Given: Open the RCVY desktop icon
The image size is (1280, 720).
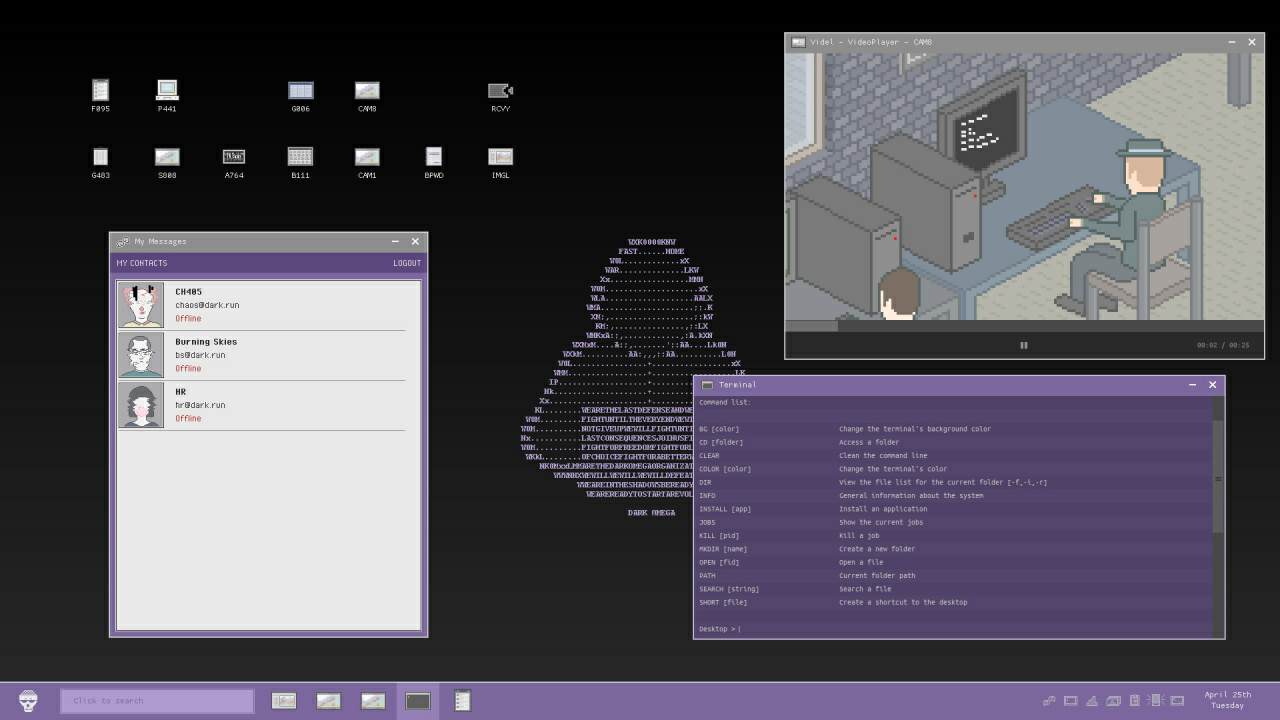Looking at the screenshot, I should click(500, 91).
